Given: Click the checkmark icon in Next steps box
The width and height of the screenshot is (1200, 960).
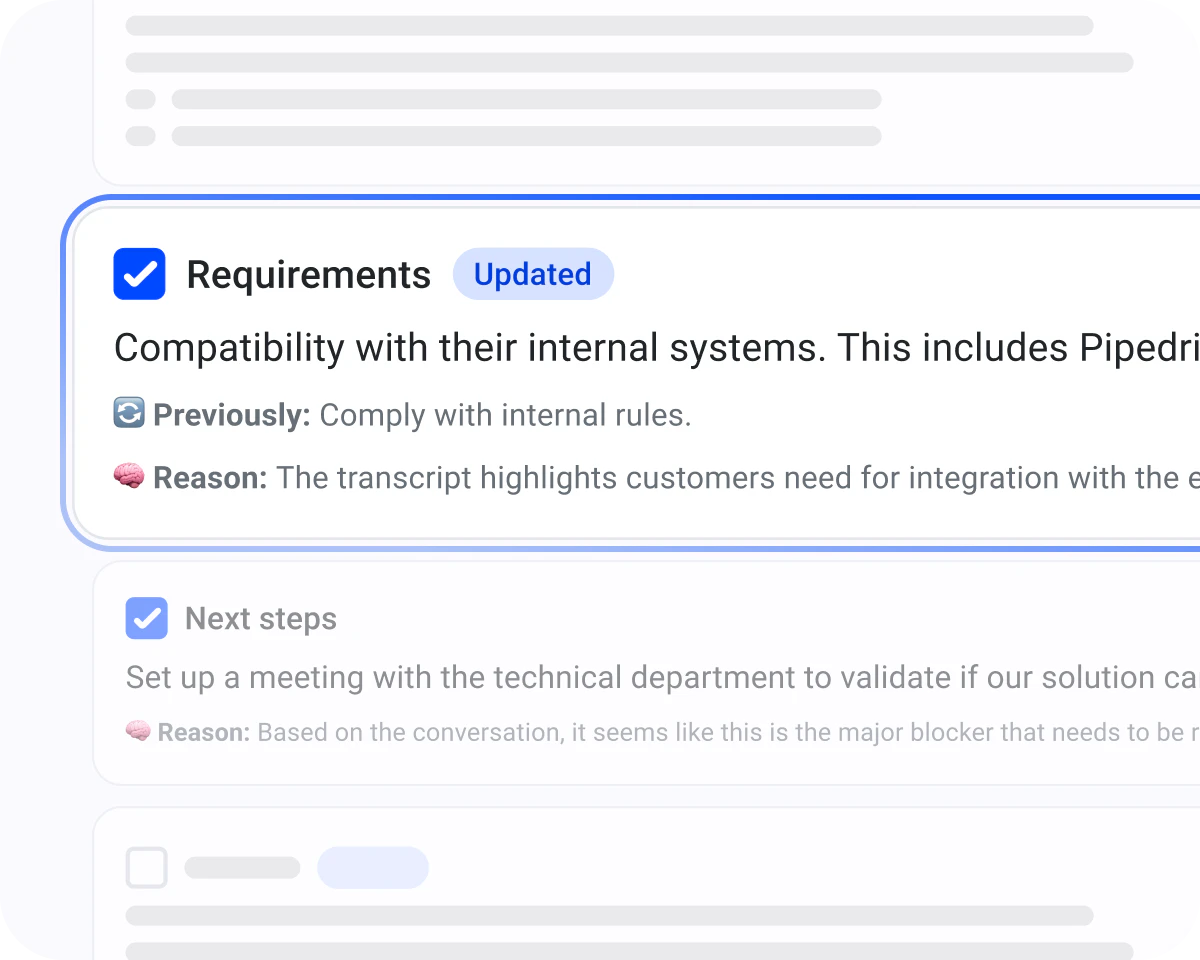Looking at the screenshot, I should (x=146, y=618).
